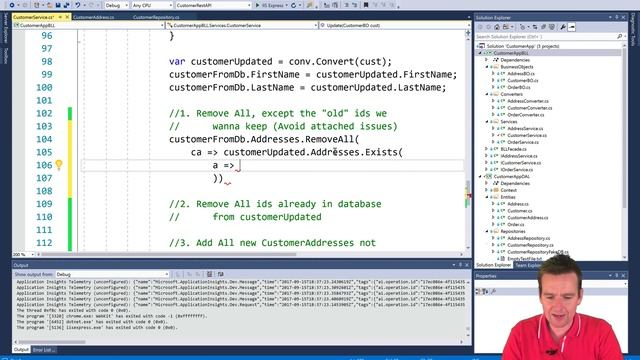Open CustomerBO.cs in Solution Explorer

[x=522, y=80]
